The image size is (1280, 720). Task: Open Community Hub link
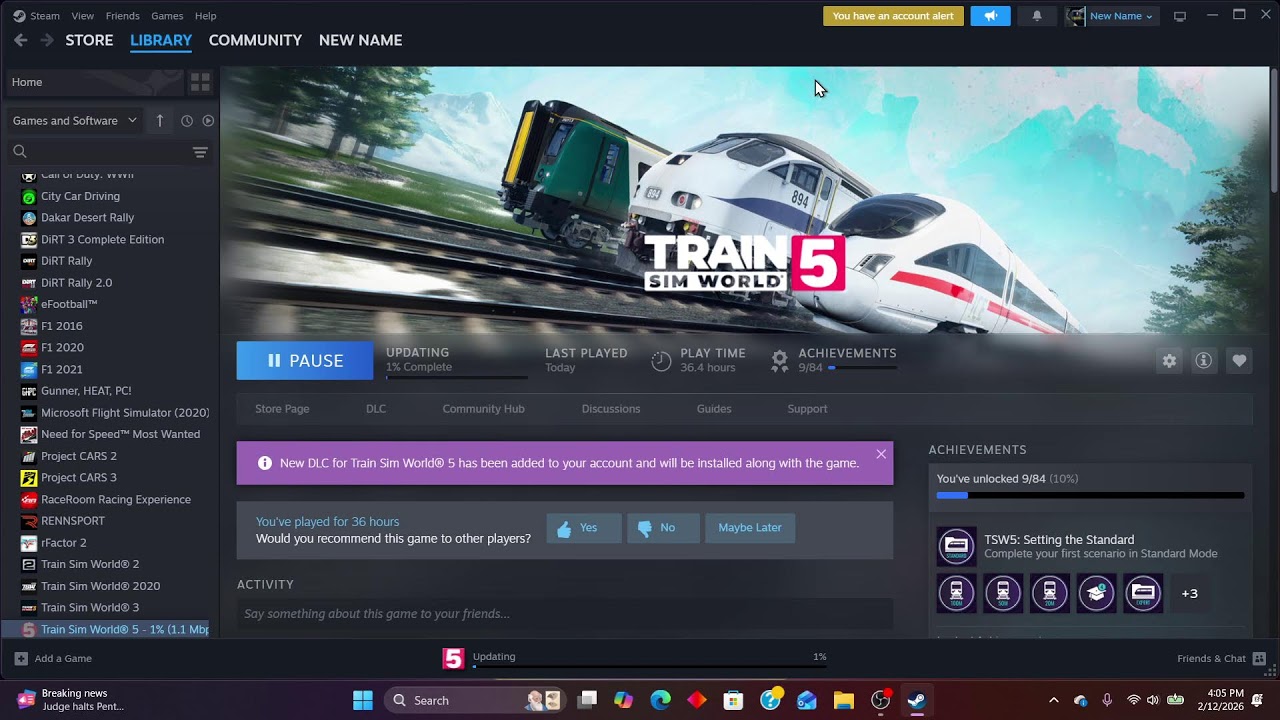click(x=483, y=409)
